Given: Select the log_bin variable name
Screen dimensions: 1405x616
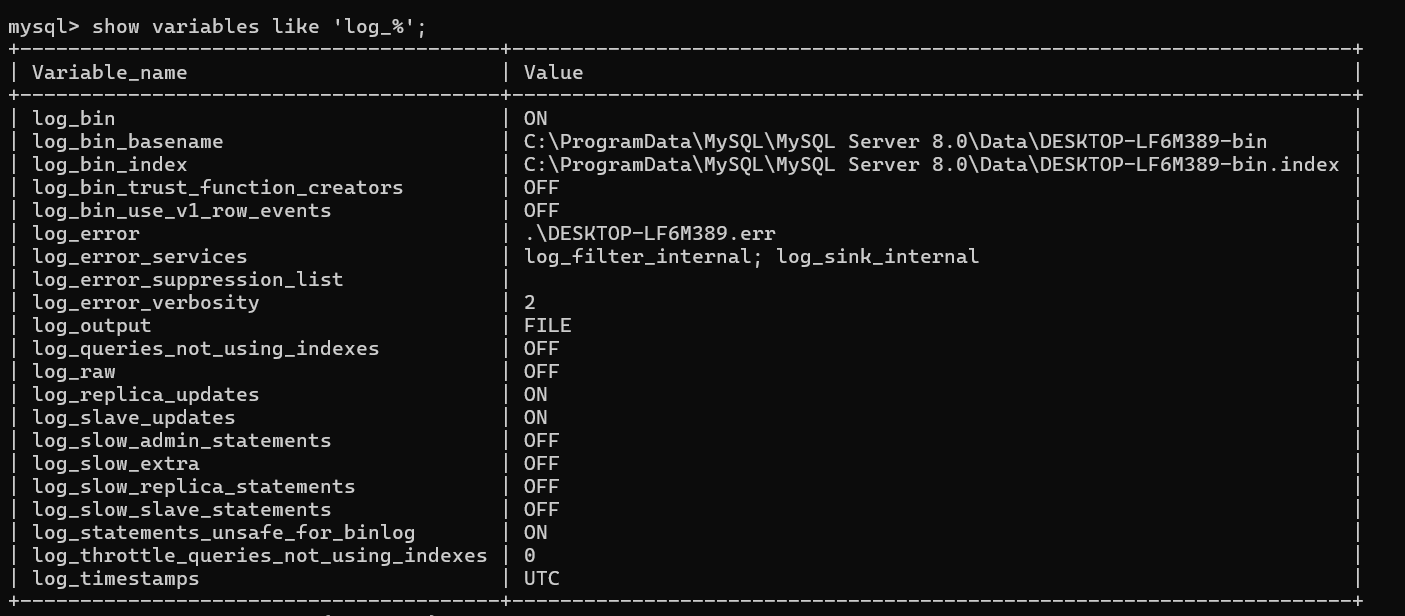Looking at the screenshot, I should tap(73, 119).
